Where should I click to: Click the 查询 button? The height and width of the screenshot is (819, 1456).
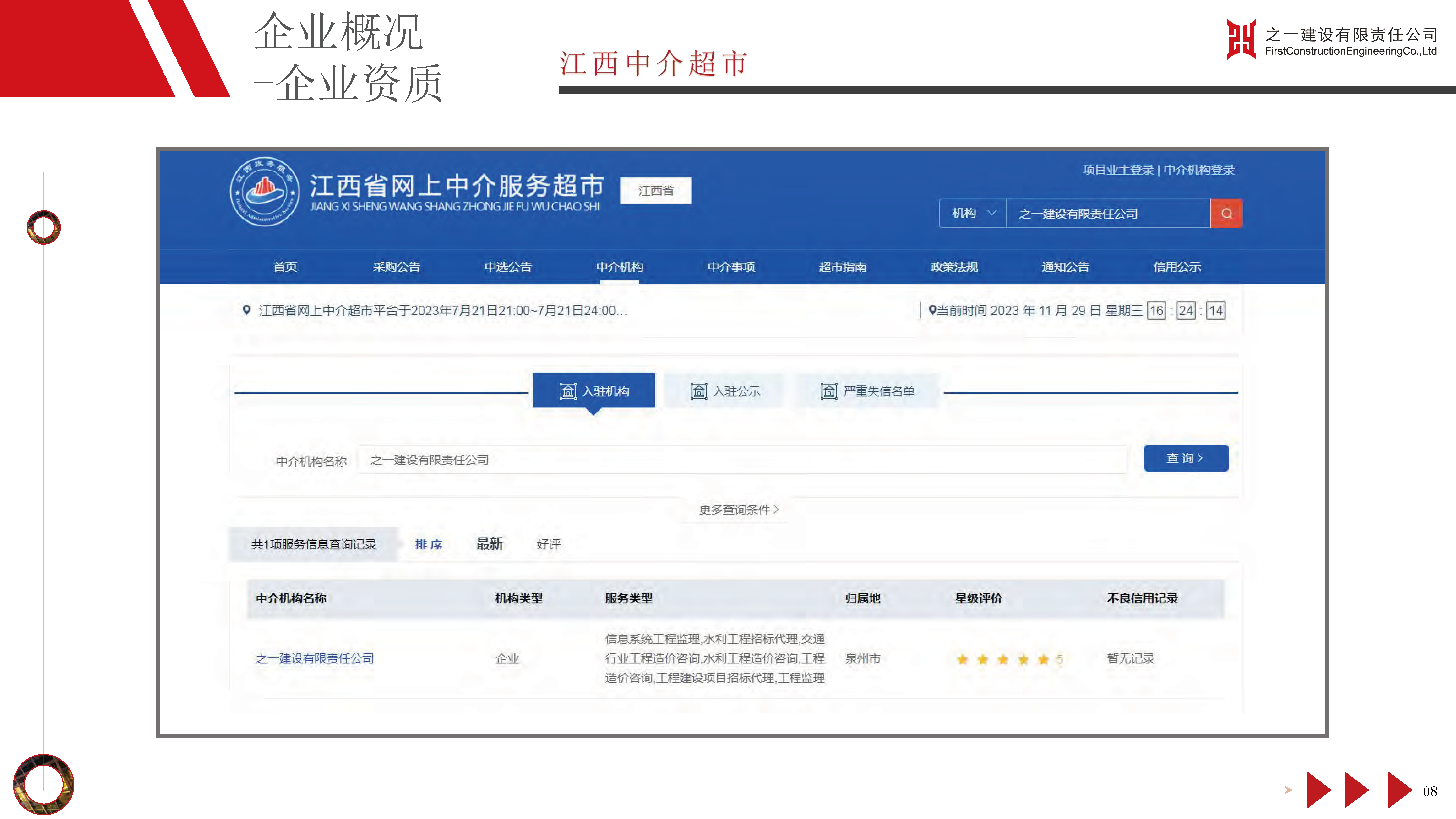click(x=1186, y=458)
